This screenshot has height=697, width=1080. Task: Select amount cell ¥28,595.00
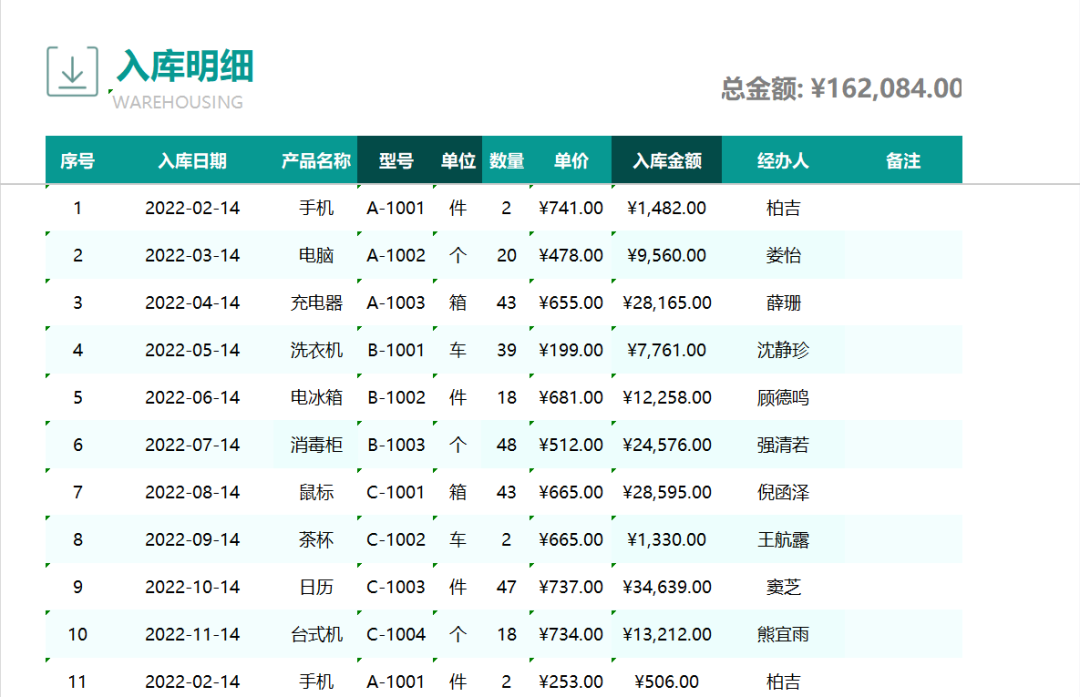(667, 492)
